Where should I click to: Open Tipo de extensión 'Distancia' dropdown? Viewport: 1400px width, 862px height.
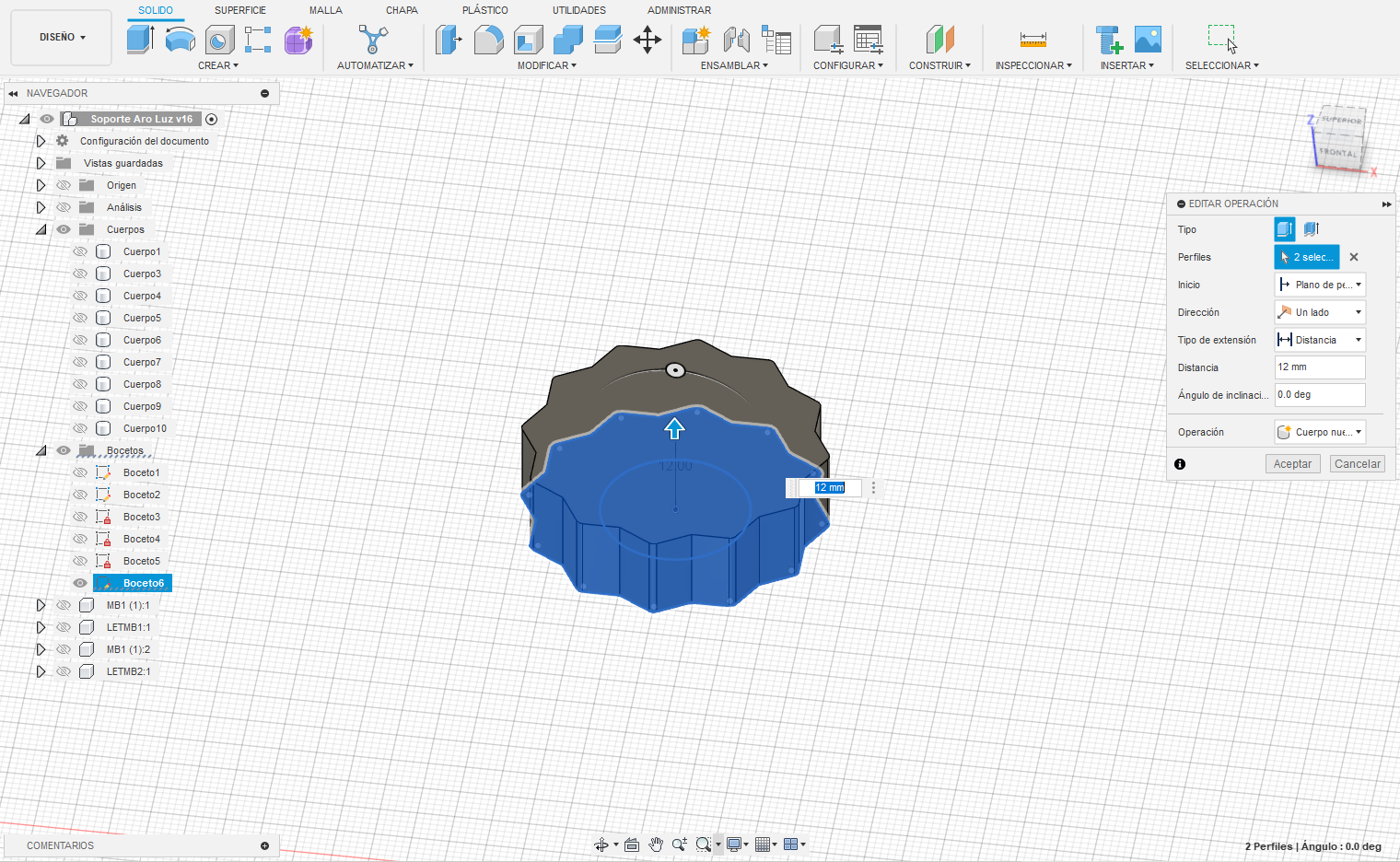click(x=1319, y=340)
